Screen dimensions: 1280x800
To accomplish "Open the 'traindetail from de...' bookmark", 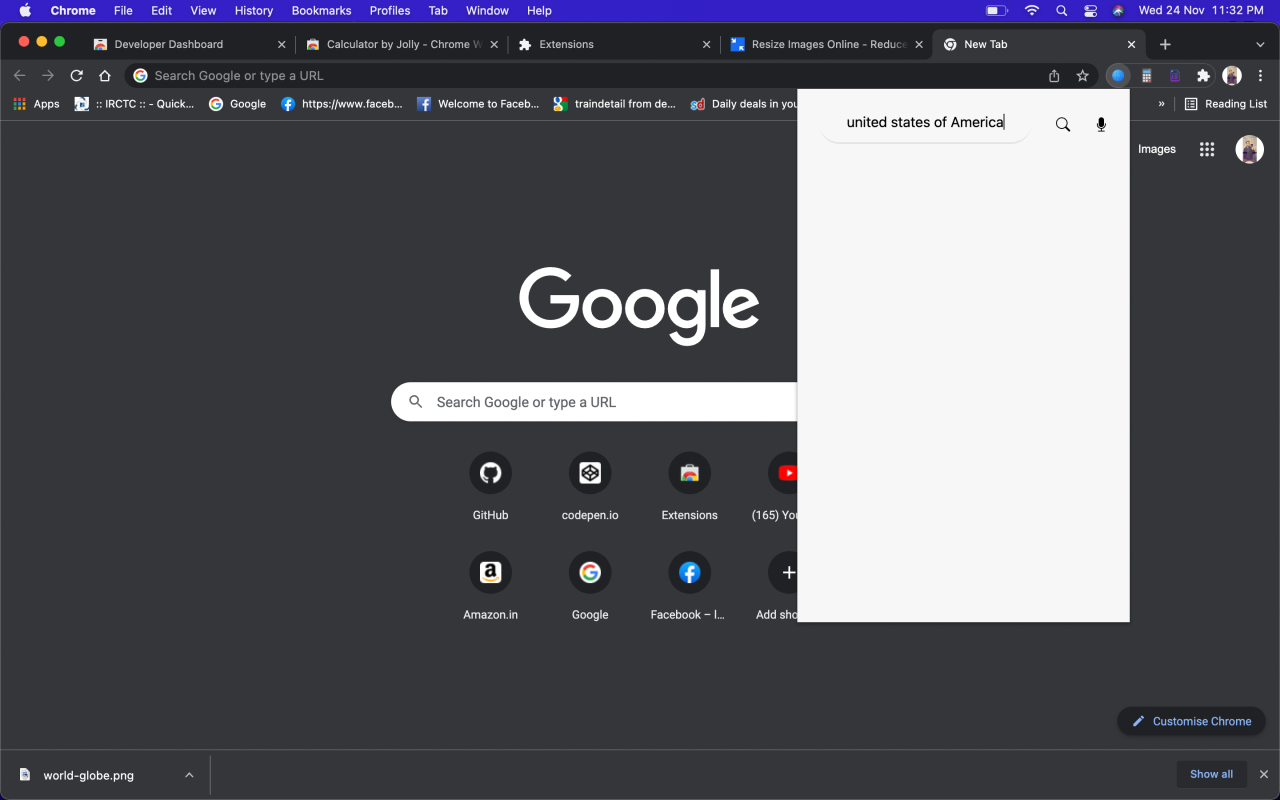I will coord(615,104).
